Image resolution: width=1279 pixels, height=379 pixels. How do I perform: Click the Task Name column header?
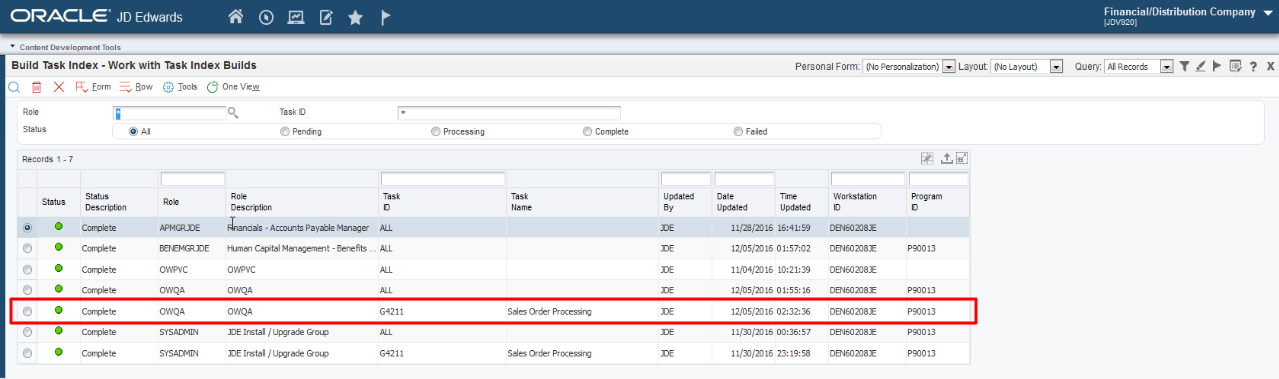point(583,201)
